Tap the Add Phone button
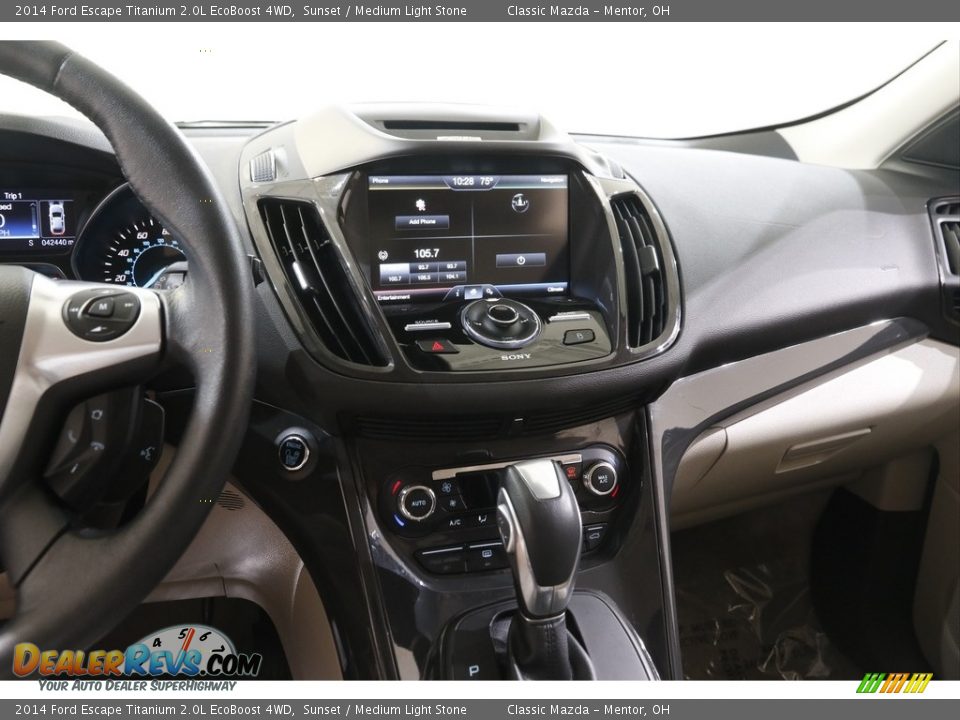The width and height of the screenshot is (960, 720). tap(422, 221)
